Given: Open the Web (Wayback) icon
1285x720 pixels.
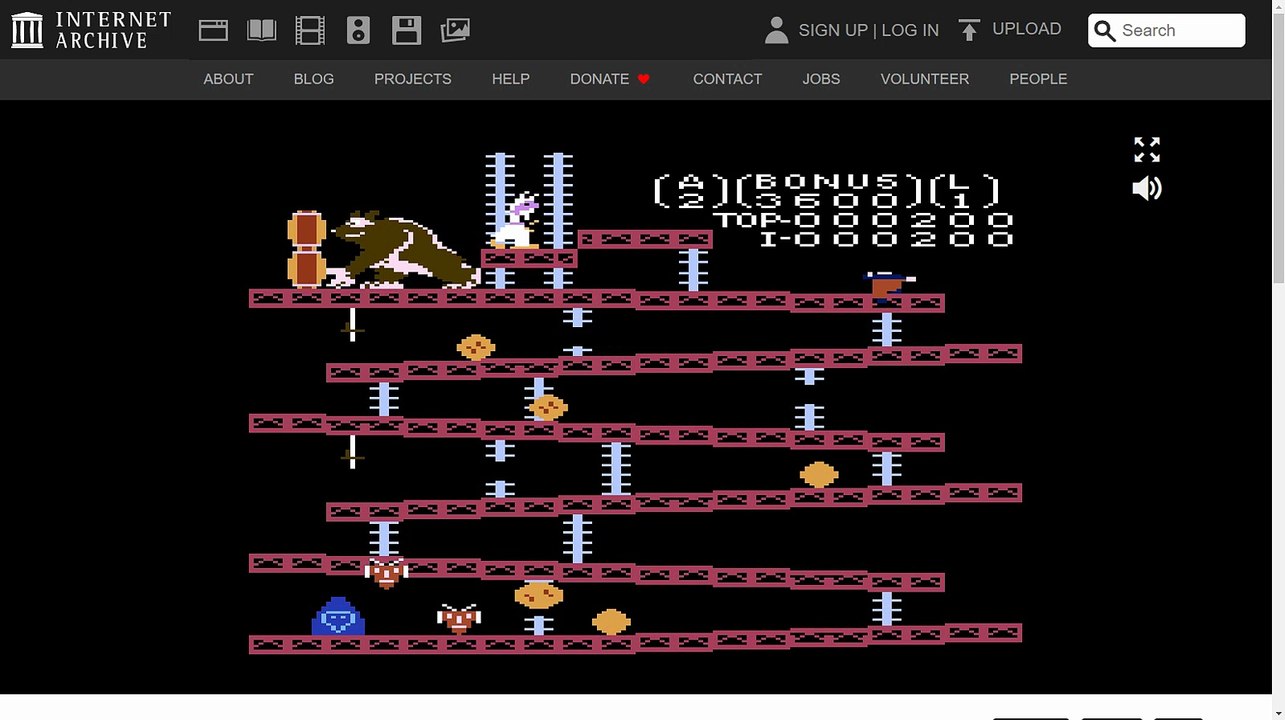Looking at the screenshot, I should point(214,30).
